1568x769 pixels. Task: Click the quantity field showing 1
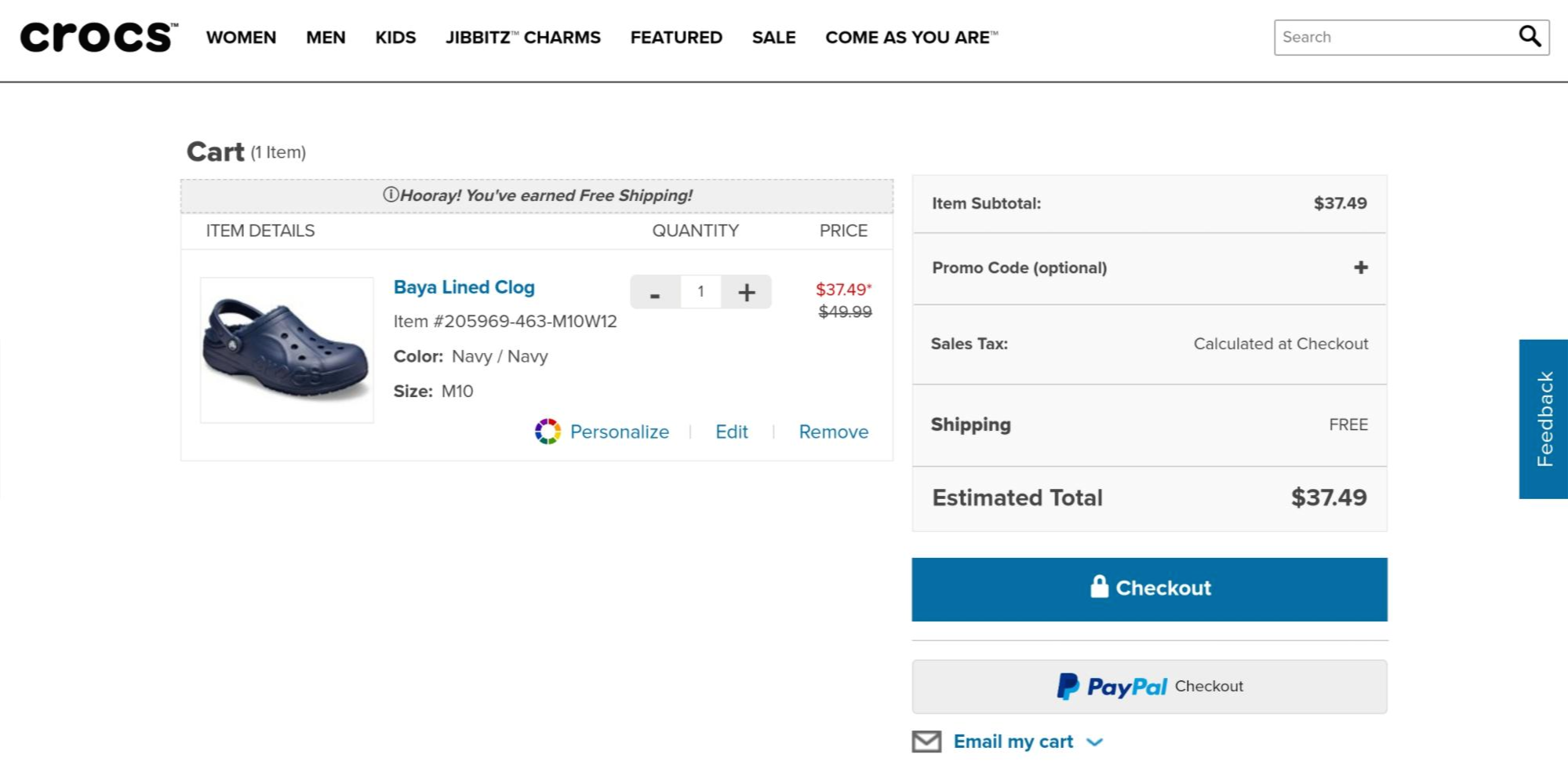tap(700, 292)
